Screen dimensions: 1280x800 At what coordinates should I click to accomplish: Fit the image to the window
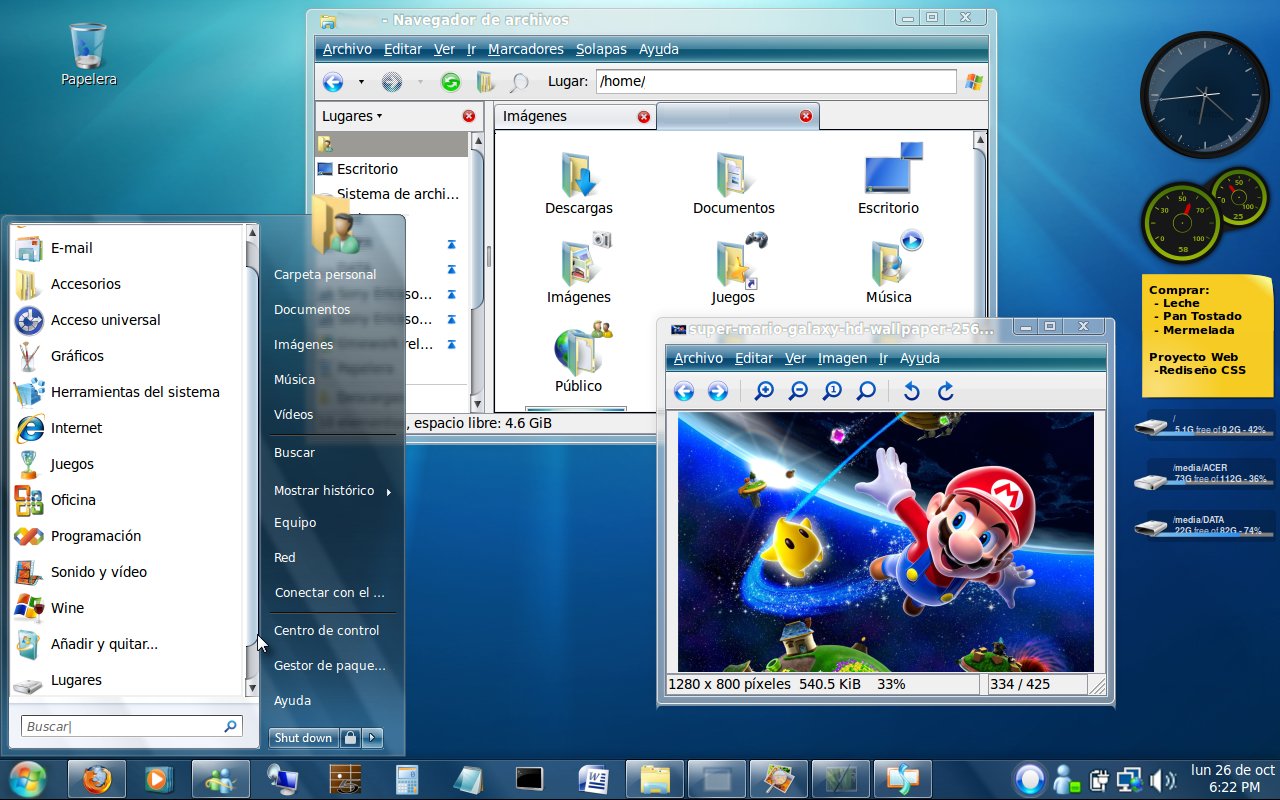866,391
